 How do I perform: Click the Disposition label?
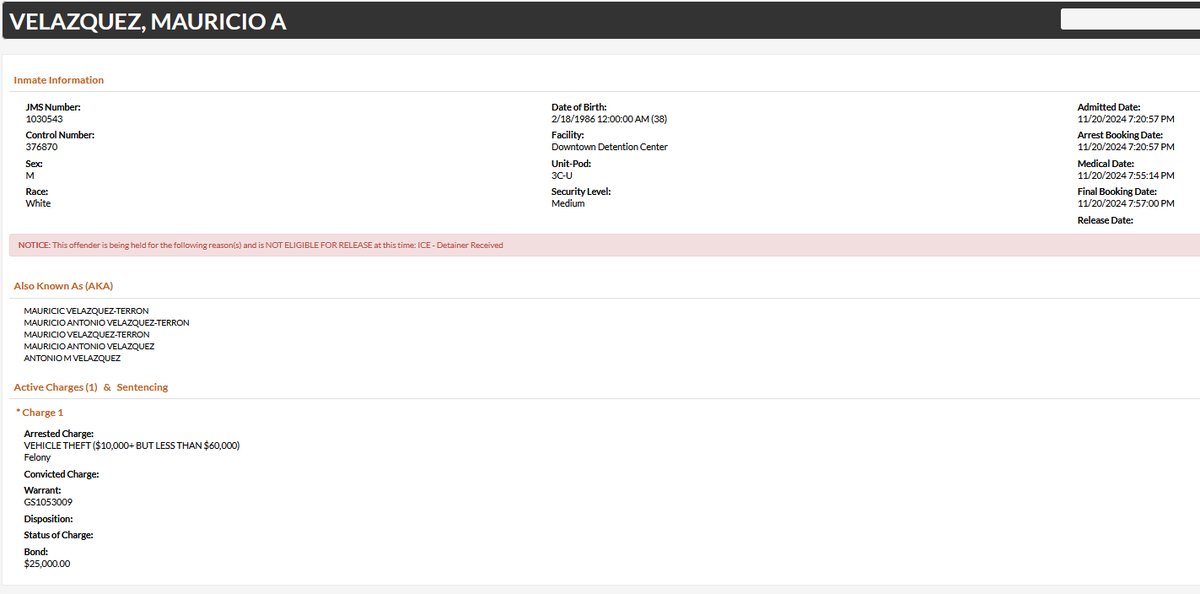[x=50, y=519]
